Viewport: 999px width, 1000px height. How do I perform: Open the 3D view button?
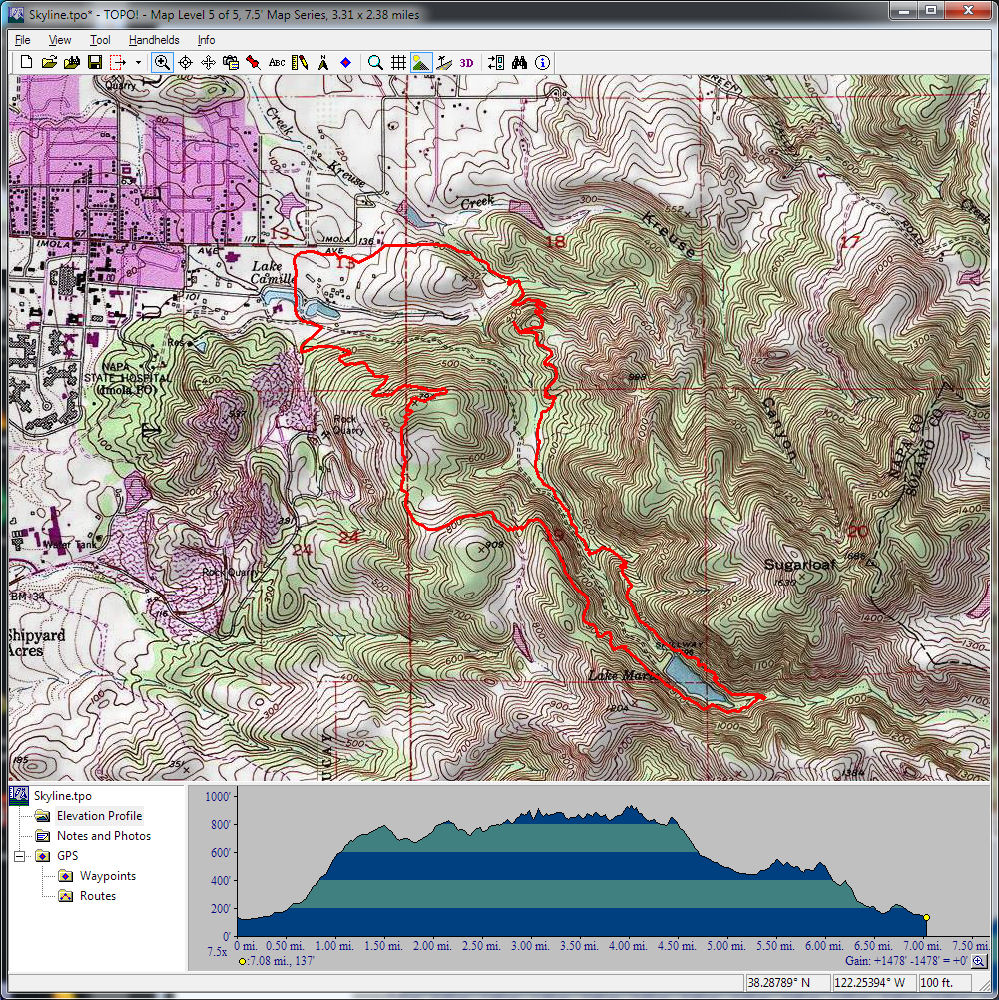467,62
